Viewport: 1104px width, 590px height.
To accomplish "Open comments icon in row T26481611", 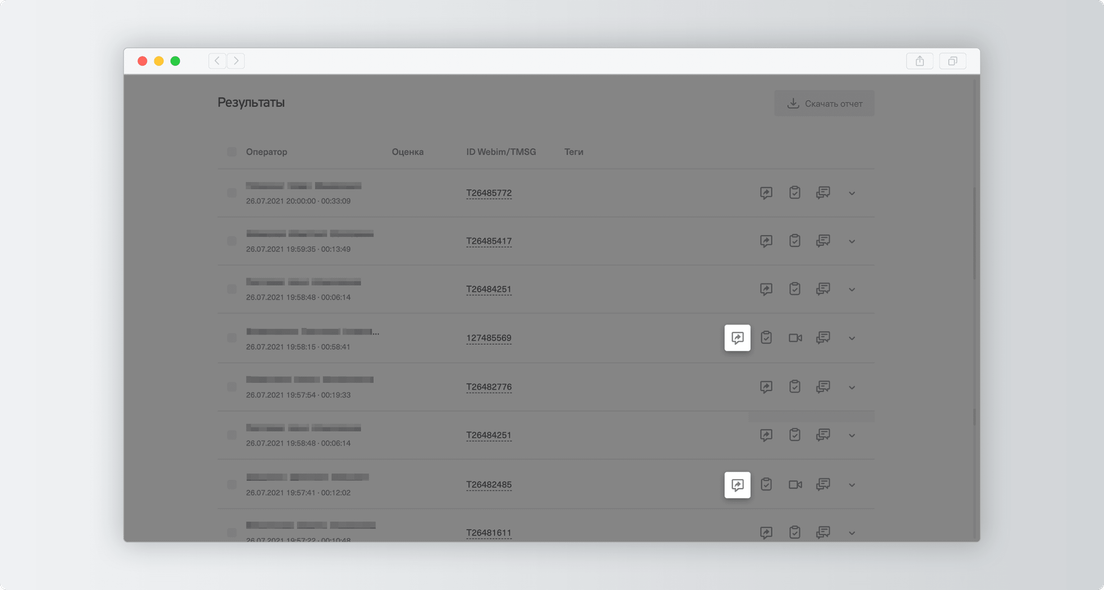I will point(823,533).
